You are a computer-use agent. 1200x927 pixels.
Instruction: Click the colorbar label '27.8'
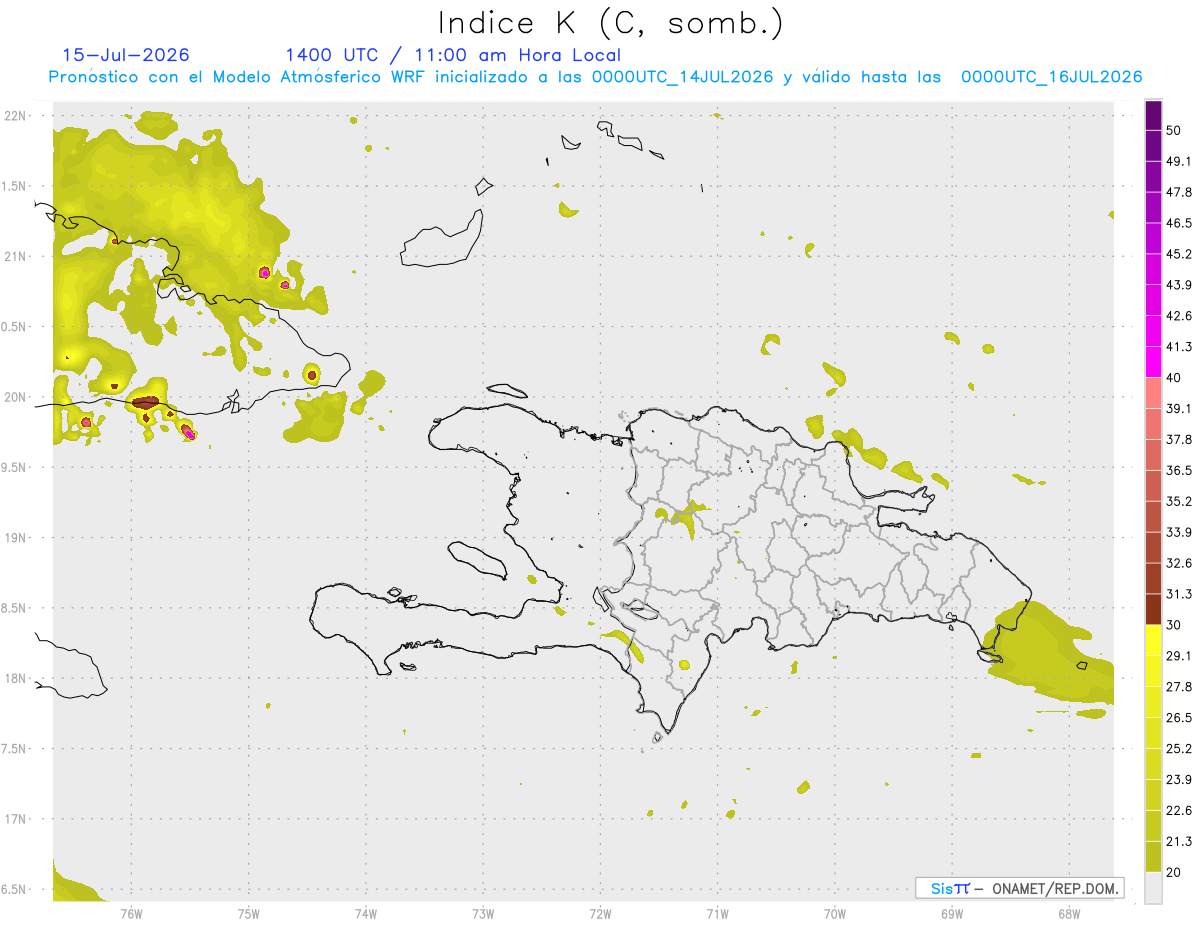tap(1179, 687)
